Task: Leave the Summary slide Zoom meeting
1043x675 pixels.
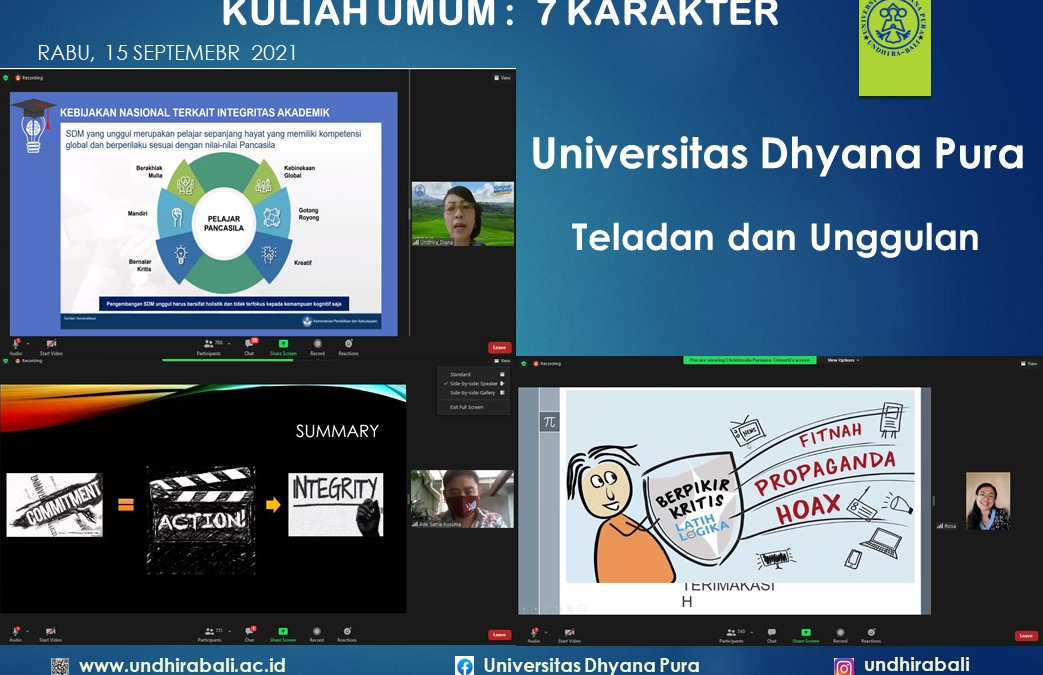Action: point(500,634)
